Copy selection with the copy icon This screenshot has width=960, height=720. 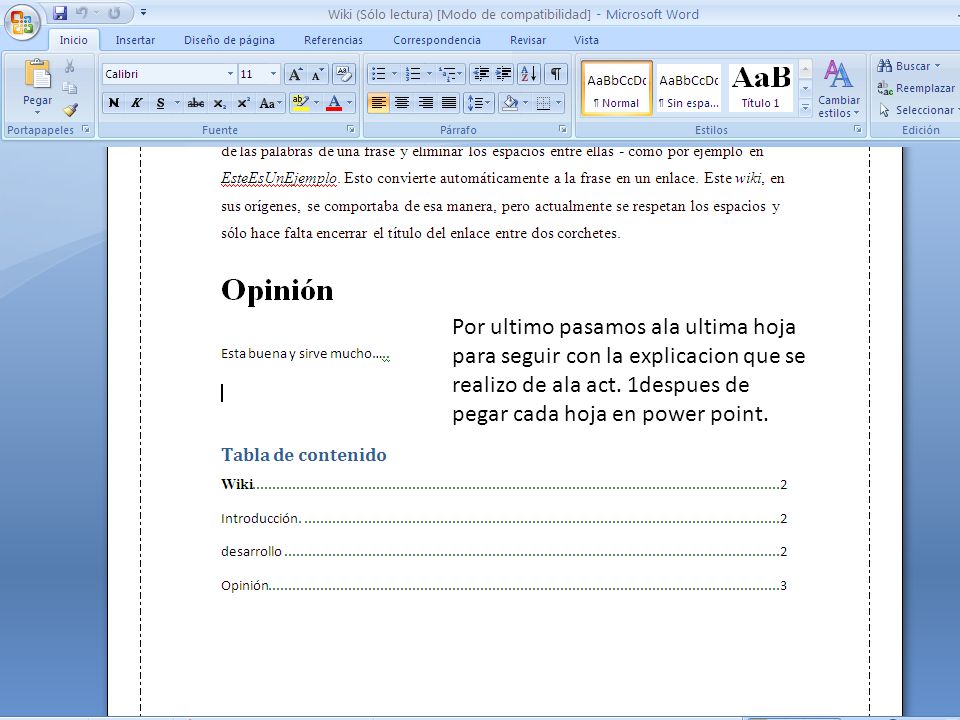click(70, 88)
